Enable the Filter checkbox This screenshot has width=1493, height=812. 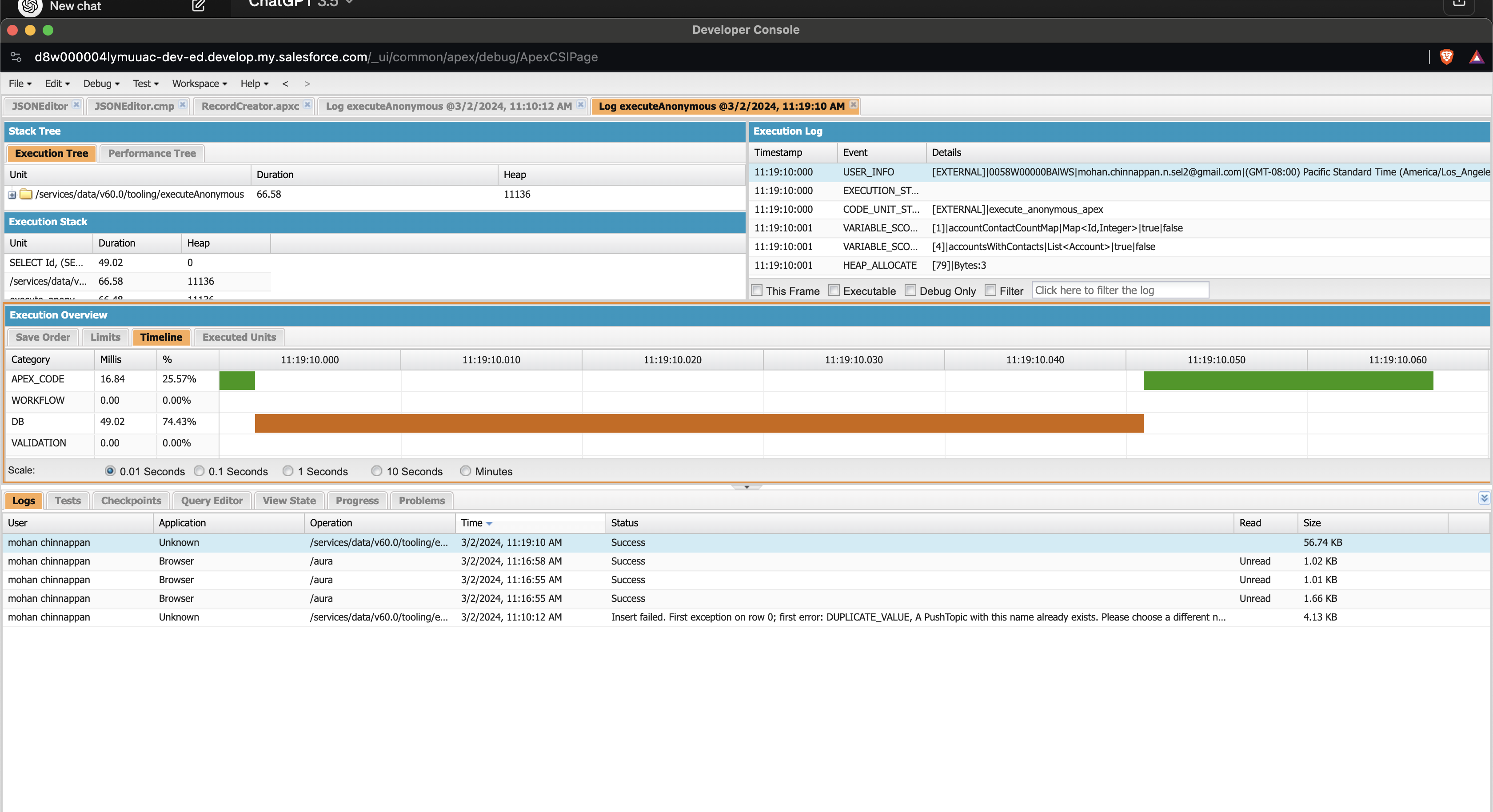tap(990, 291)
